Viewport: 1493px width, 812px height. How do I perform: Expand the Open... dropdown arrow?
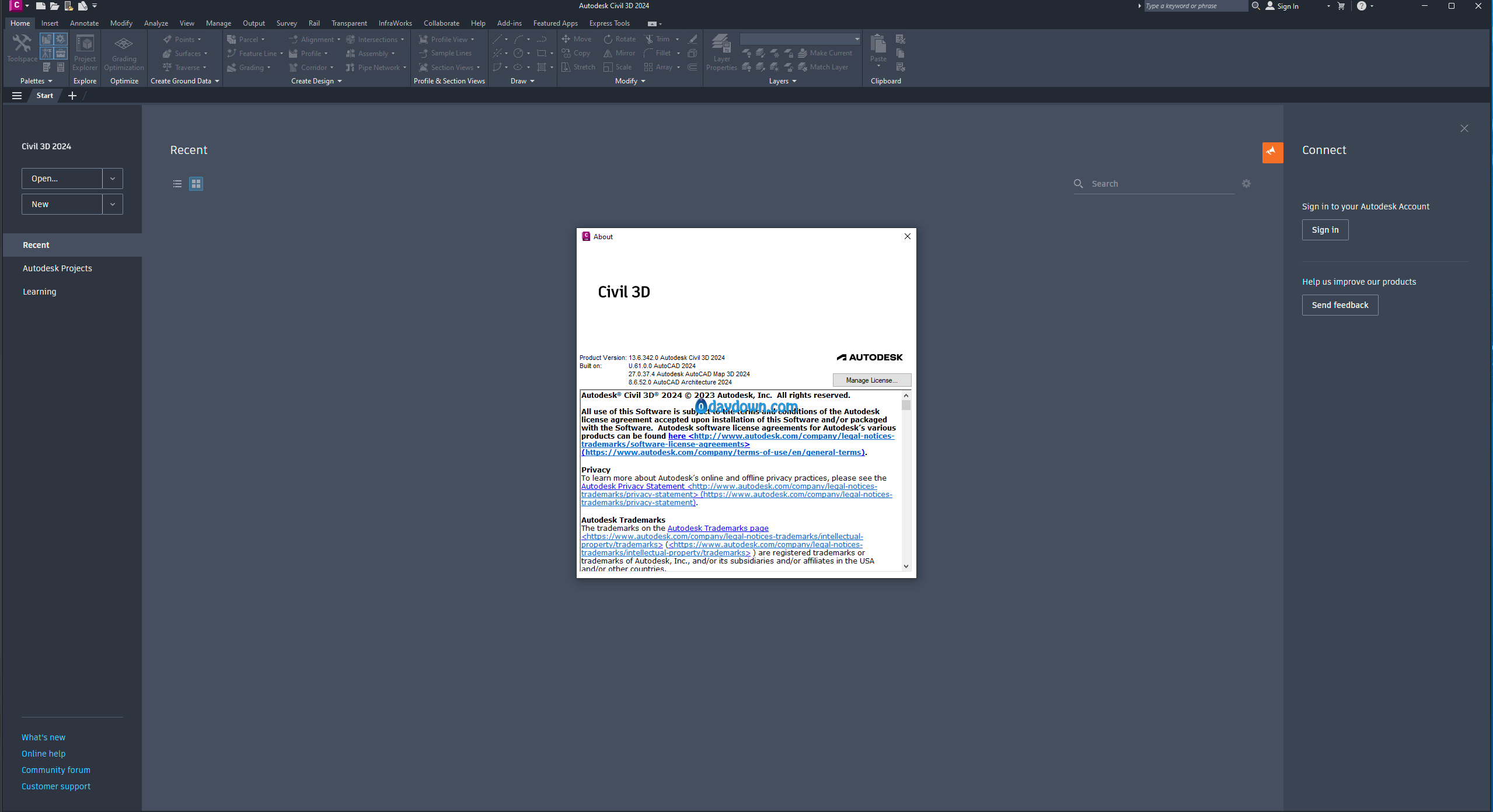click(113, 178)
